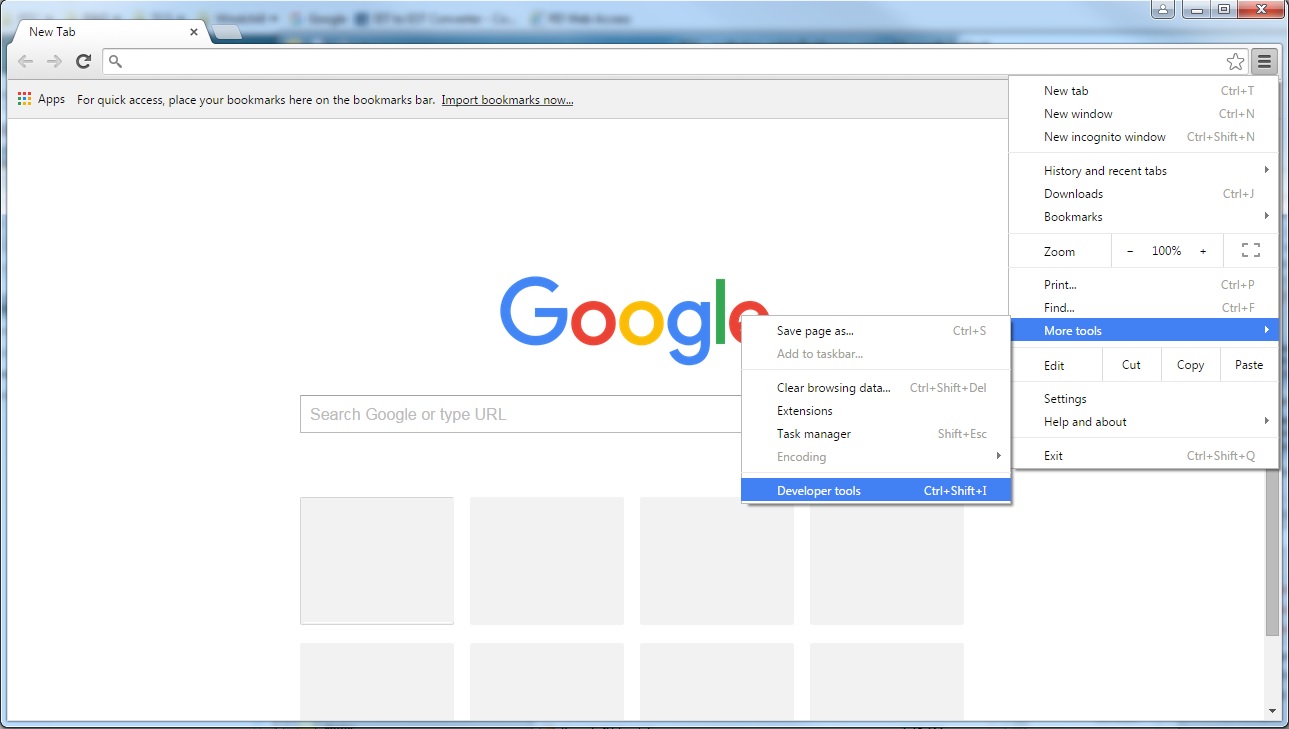The width and height of the screenshot is (1289, 729).
Task: Open a New incognito window
Action: tap(1144, 137)
